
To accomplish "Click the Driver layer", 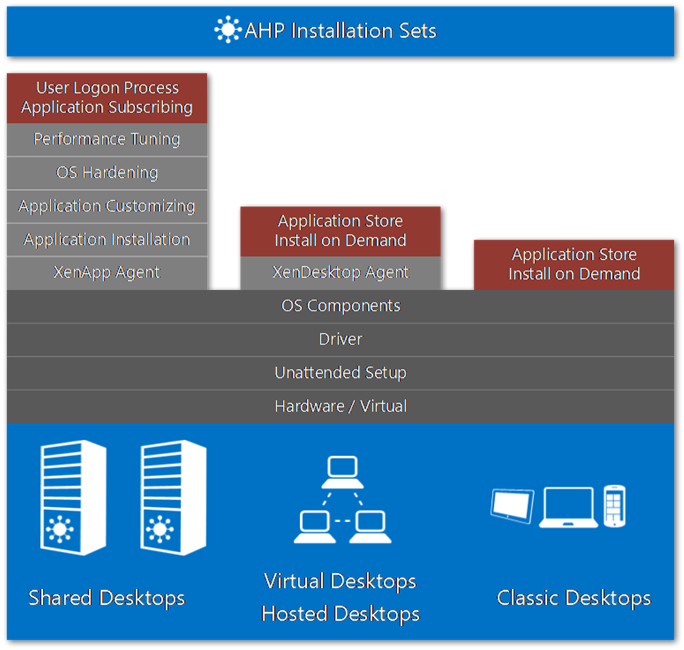I will click(x=340, y=340).
